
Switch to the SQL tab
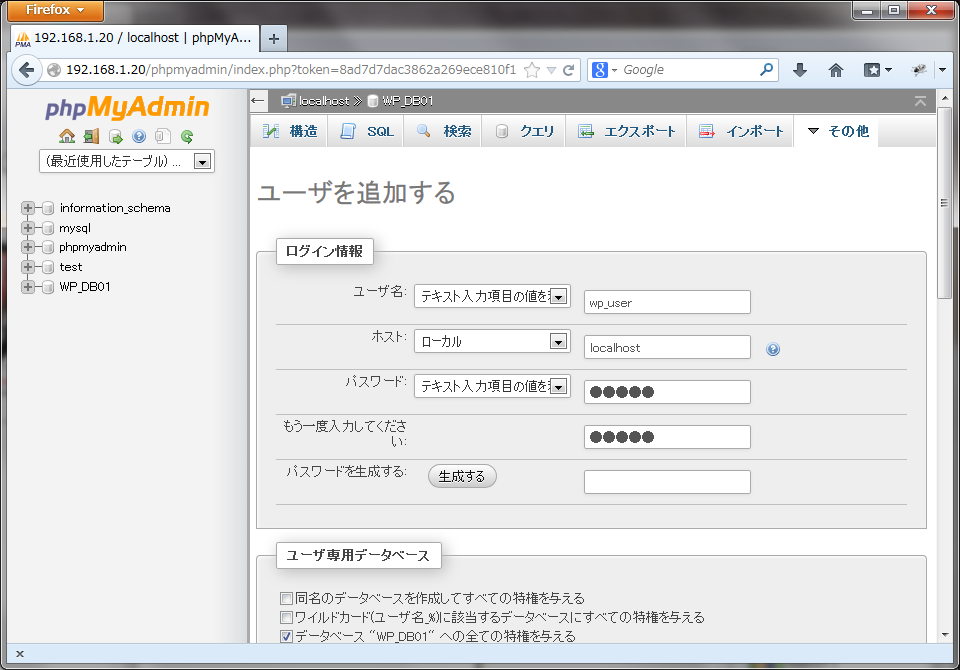click(367, 131)
